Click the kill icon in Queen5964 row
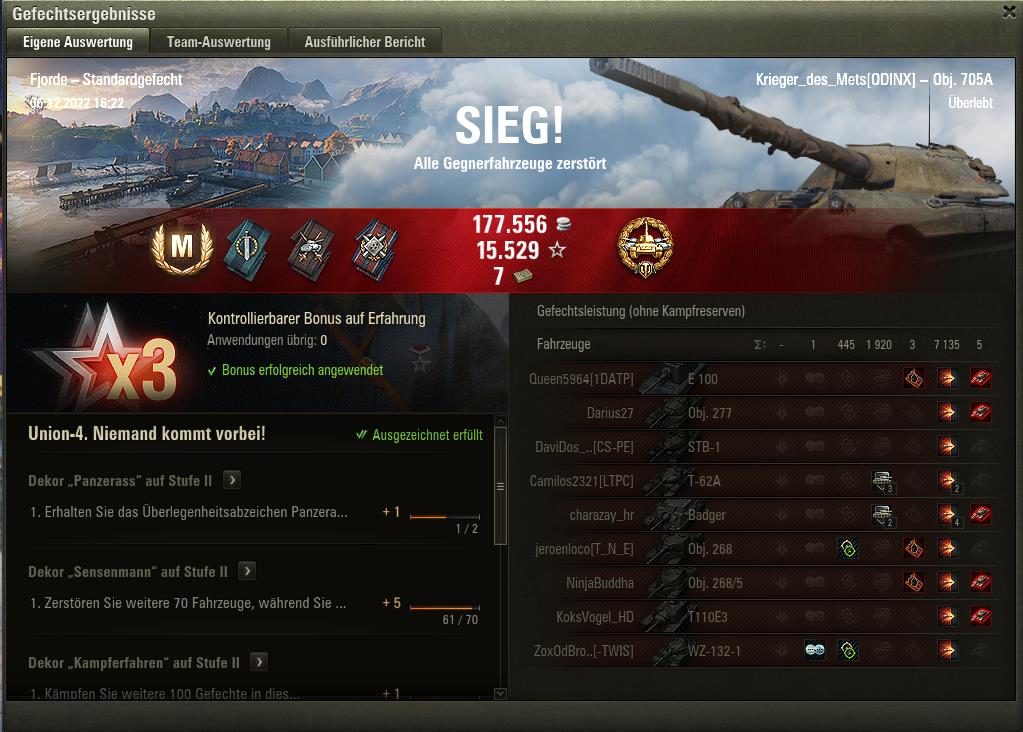 [980, 378]
